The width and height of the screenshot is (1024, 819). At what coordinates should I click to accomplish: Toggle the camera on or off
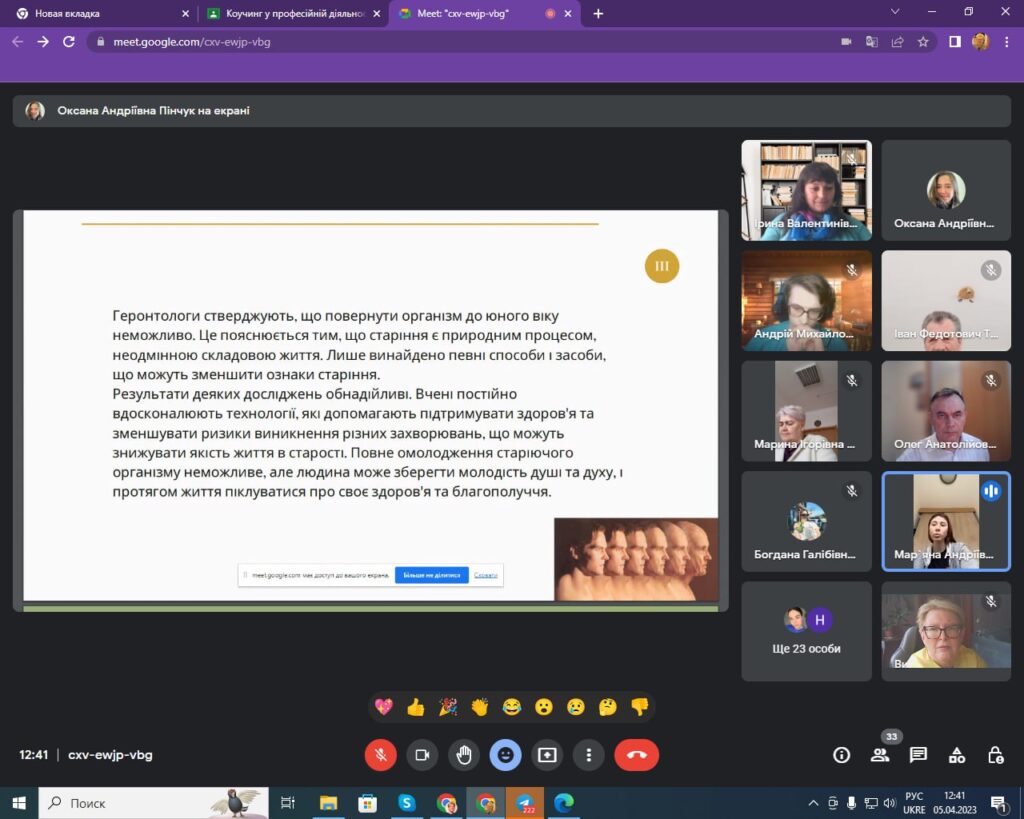[x=422, y=755]
